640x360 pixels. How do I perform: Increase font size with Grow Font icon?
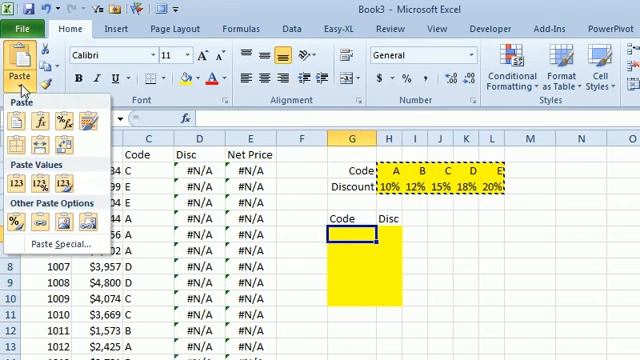pyautogui.click(x=203, y=55)
